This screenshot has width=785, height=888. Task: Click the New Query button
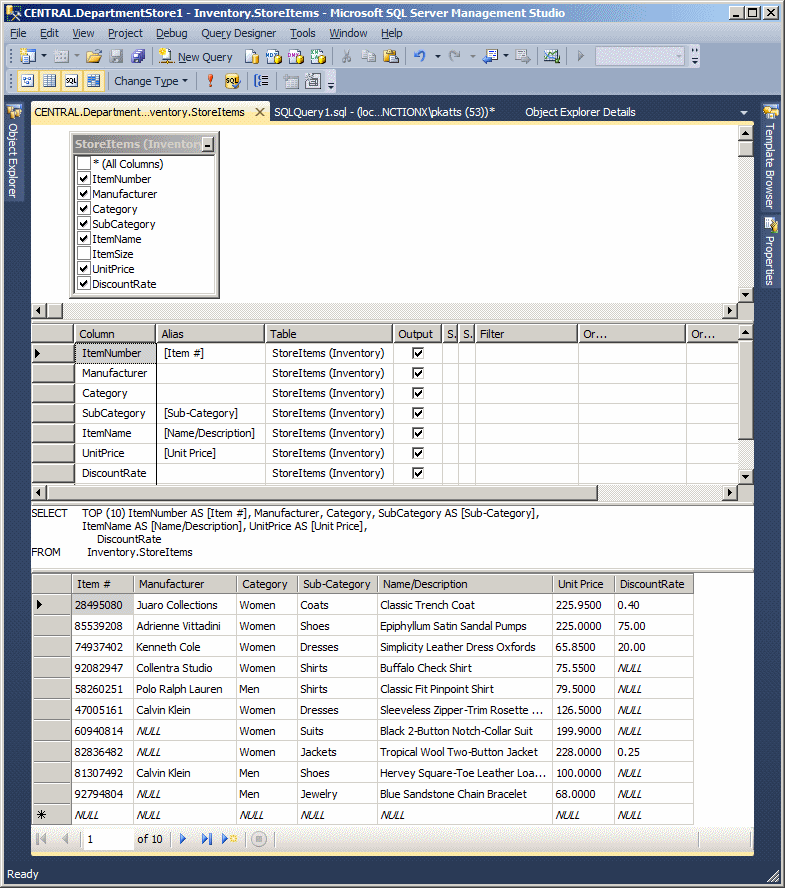(196, 56)
